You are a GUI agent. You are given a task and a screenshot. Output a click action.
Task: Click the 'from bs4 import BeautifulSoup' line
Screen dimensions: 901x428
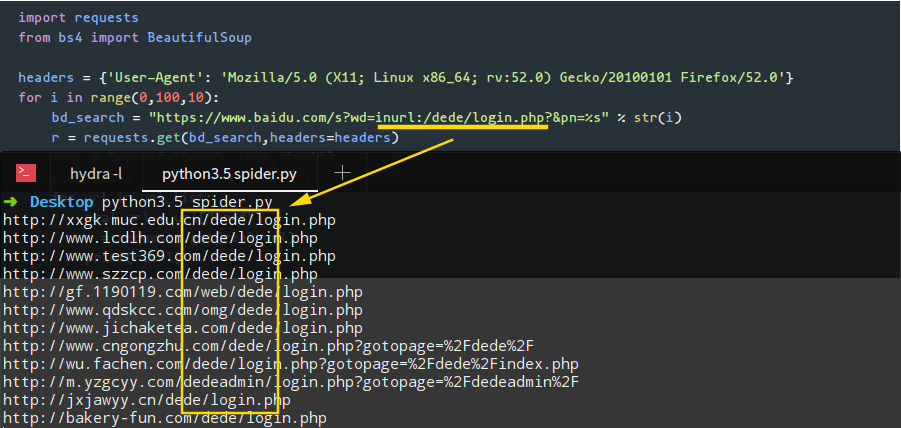(135, 38)
